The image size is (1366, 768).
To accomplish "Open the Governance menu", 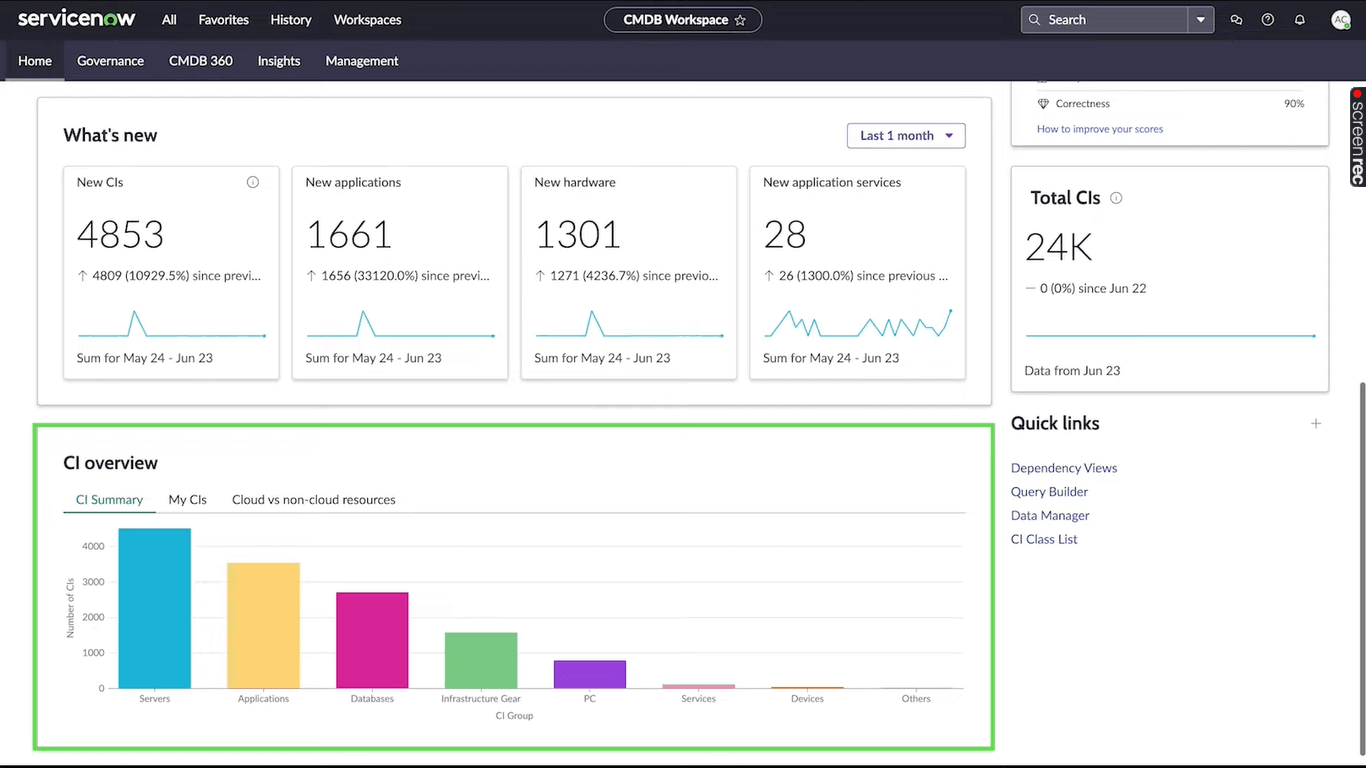I will [x=110, y=61].
